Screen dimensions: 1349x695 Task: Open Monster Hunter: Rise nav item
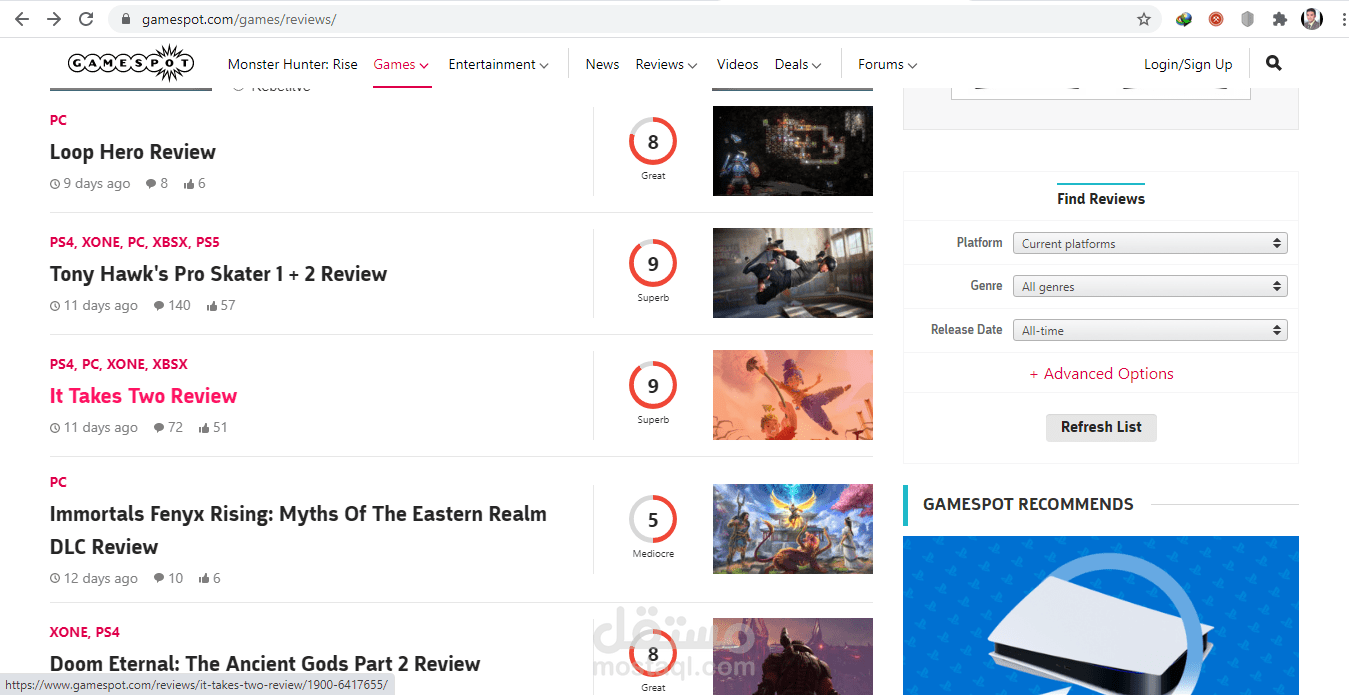(x=292, y=64)
